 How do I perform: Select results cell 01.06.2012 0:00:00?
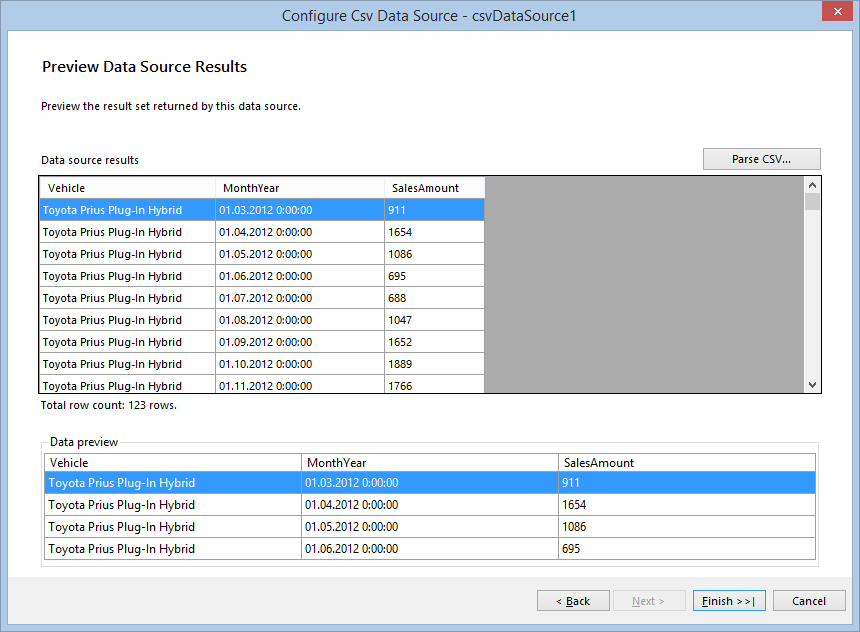pyautogui.click(x=300, y=276)
